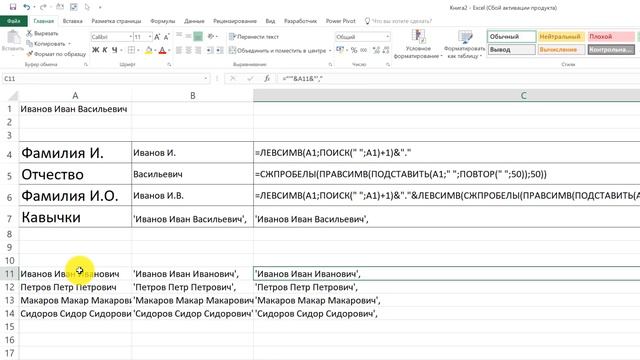Image resolution: width=640 pixels, height=360 pixels.
Task: Open the Вид tab
Action: coord(270,21)
